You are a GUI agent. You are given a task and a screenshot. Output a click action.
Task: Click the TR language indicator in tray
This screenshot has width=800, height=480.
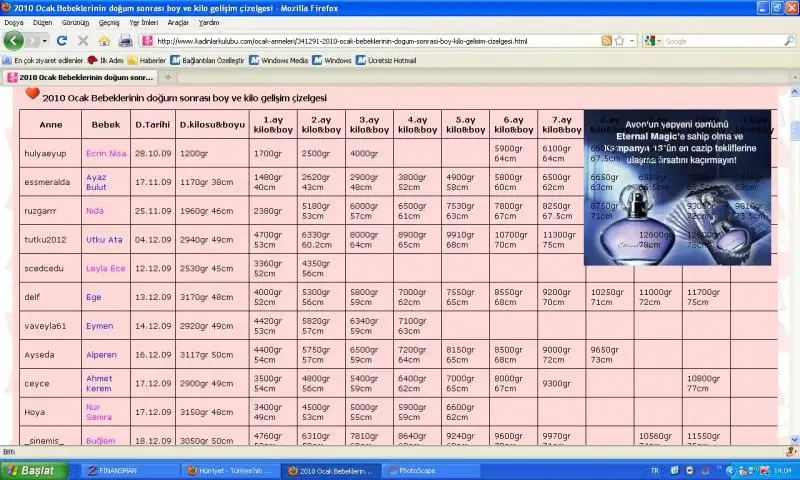point(655,470)
